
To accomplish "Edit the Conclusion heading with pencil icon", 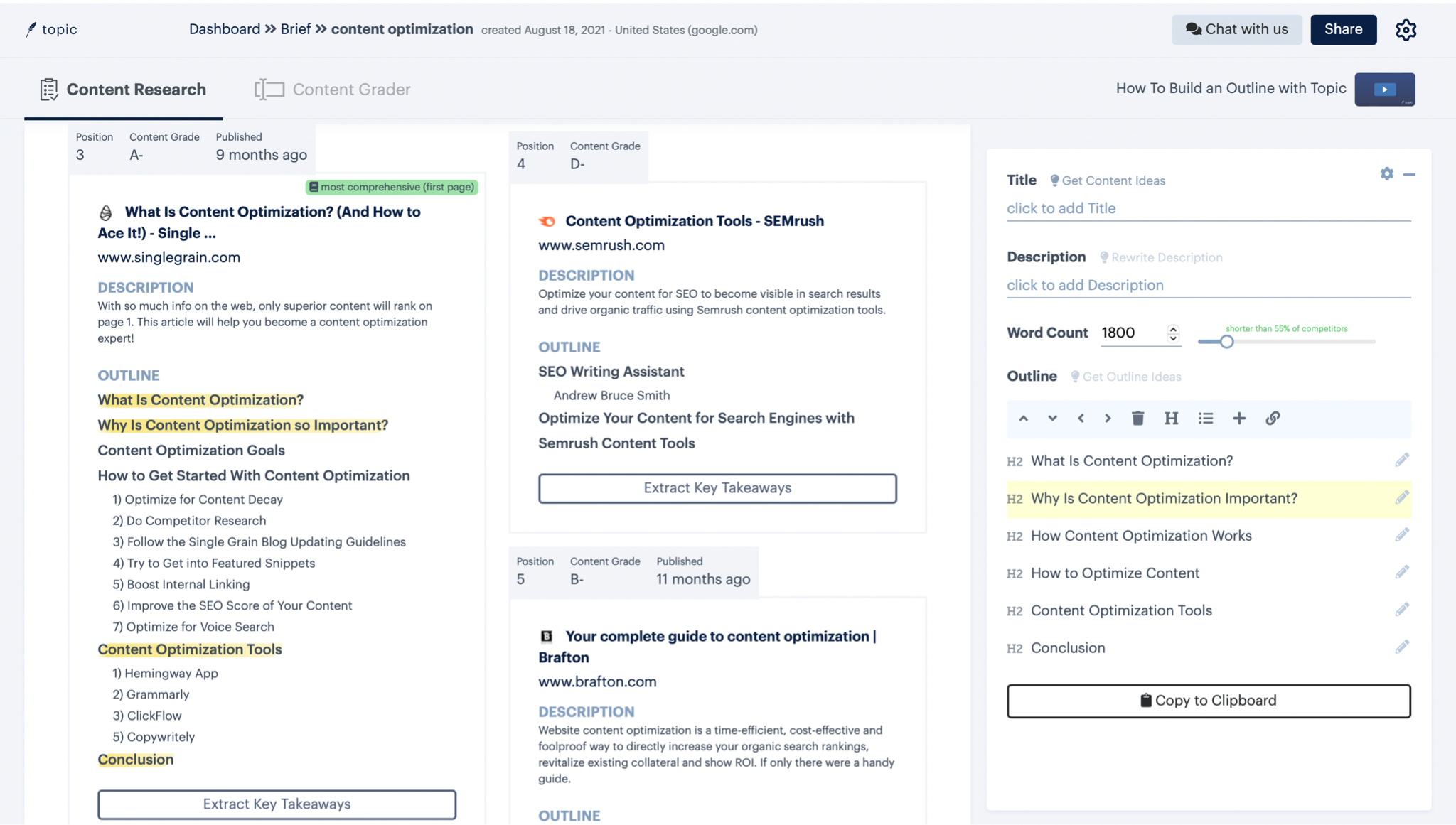I will click(x=1401, y=647).
